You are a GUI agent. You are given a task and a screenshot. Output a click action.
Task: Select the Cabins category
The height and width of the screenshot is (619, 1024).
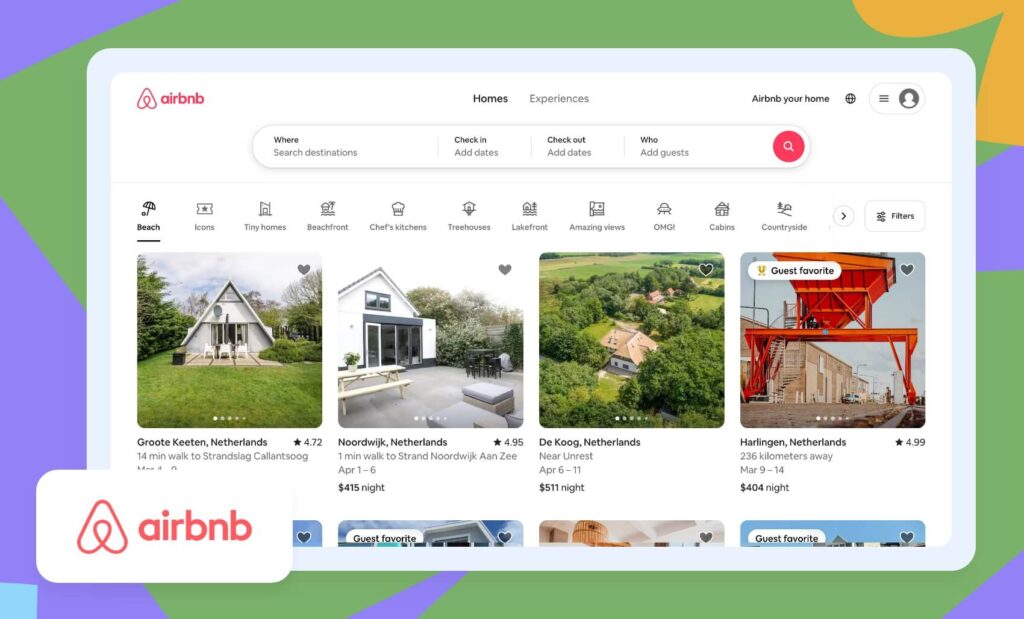[x=722, y=216]
